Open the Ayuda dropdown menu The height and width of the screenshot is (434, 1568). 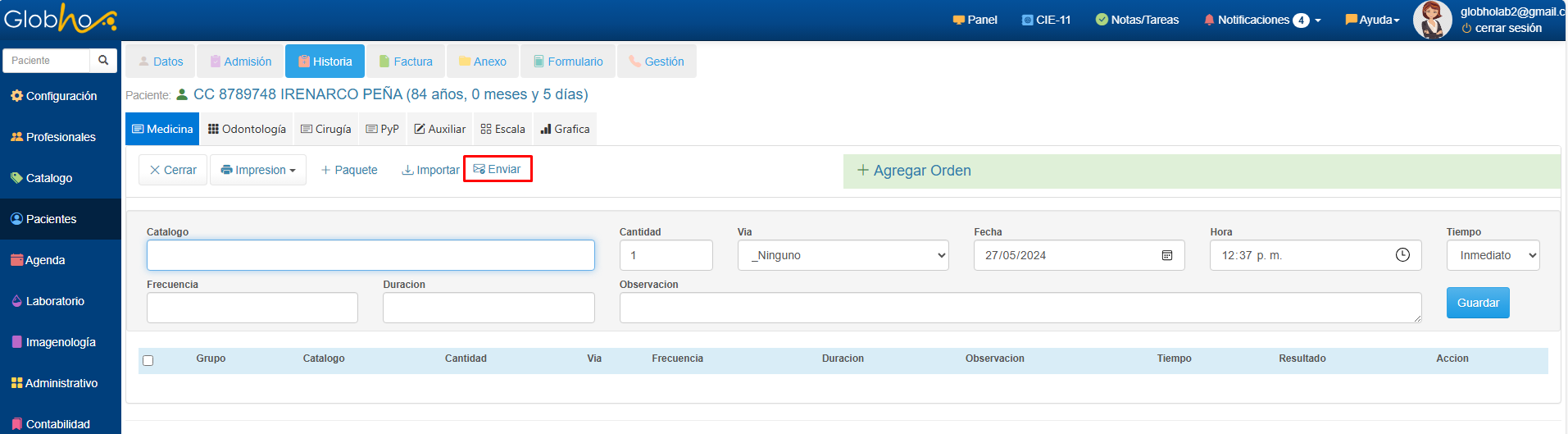[x=1372, y=20]
